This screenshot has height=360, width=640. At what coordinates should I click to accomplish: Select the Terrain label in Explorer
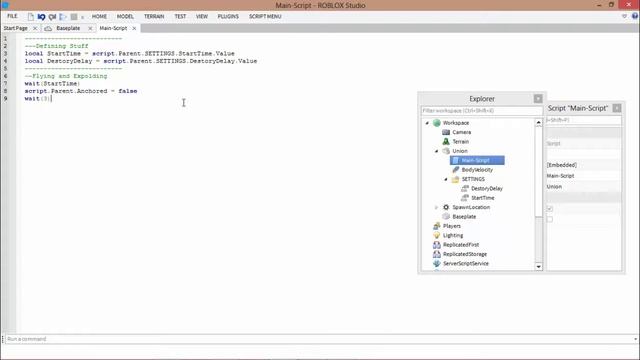[x=460, y=142]
